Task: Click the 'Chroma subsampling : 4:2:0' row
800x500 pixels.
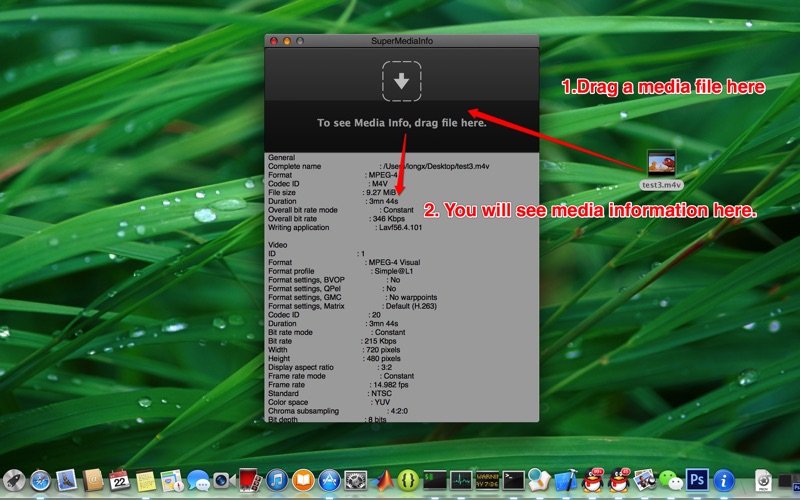Action: (338, 411)
